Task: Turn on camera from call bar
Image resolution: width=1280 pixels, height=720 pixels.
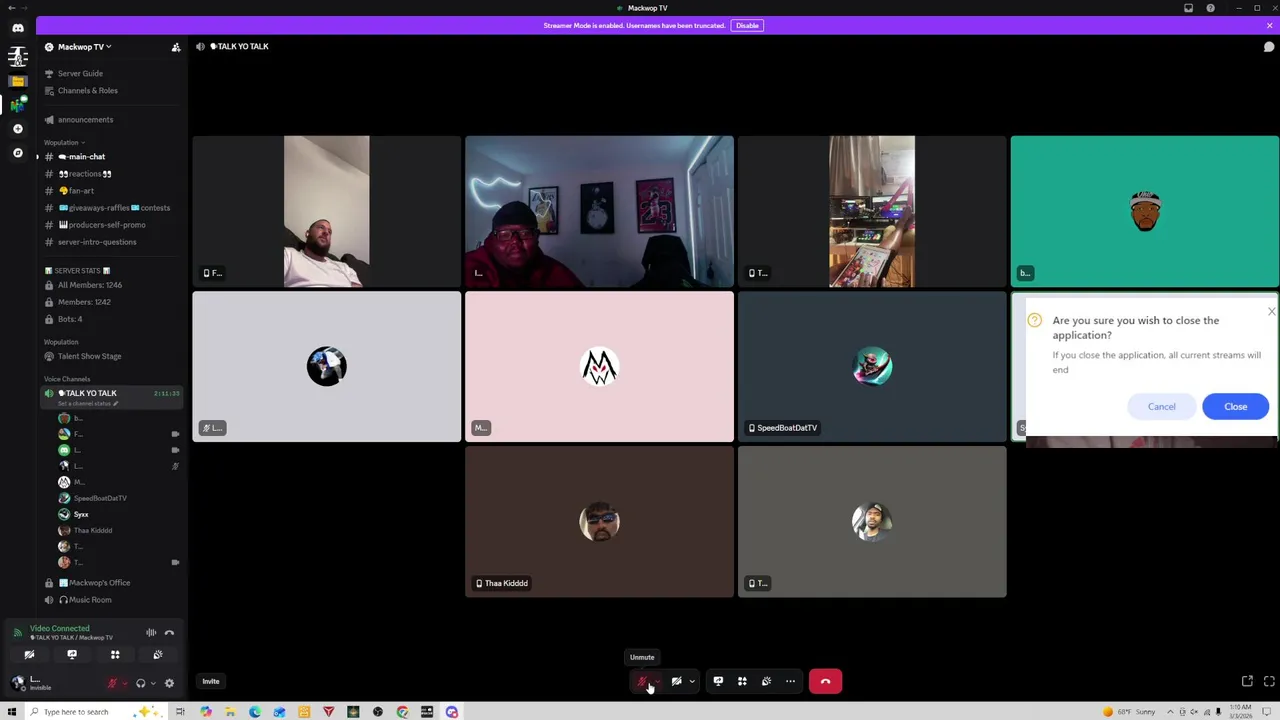Action: (677, 681)
